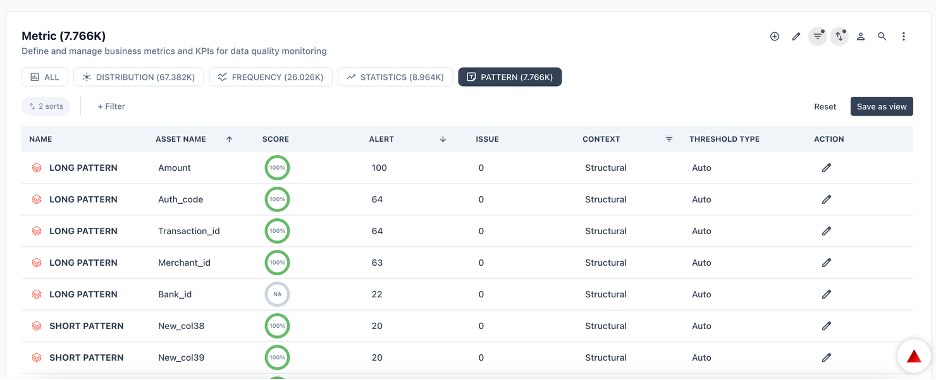Click the red icon in Merchant_id row
The height and width of the screenshot is (380, 936).
pyautogui.click(x=36, y=262)
